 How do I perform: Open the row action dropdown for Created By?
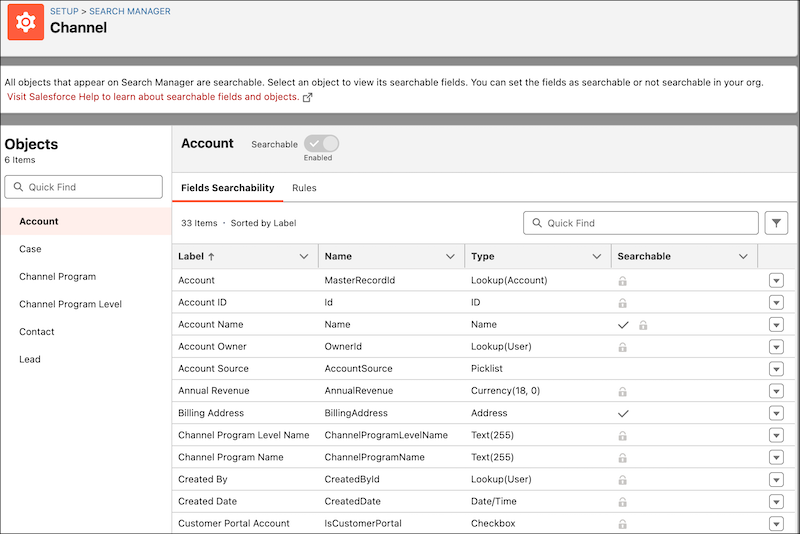tap(776, 480)
